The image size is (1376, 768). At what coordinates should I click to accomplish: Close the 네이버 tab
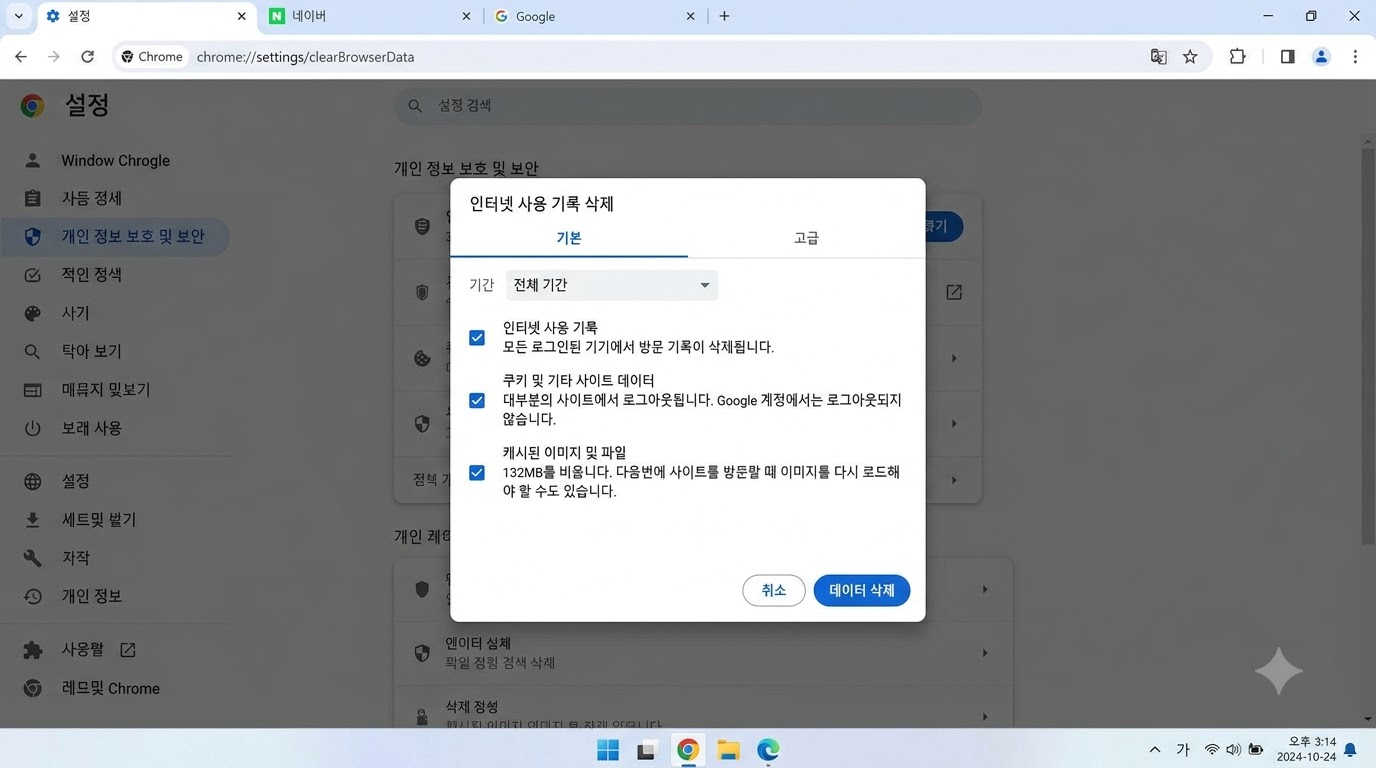(x=467, y=16)
